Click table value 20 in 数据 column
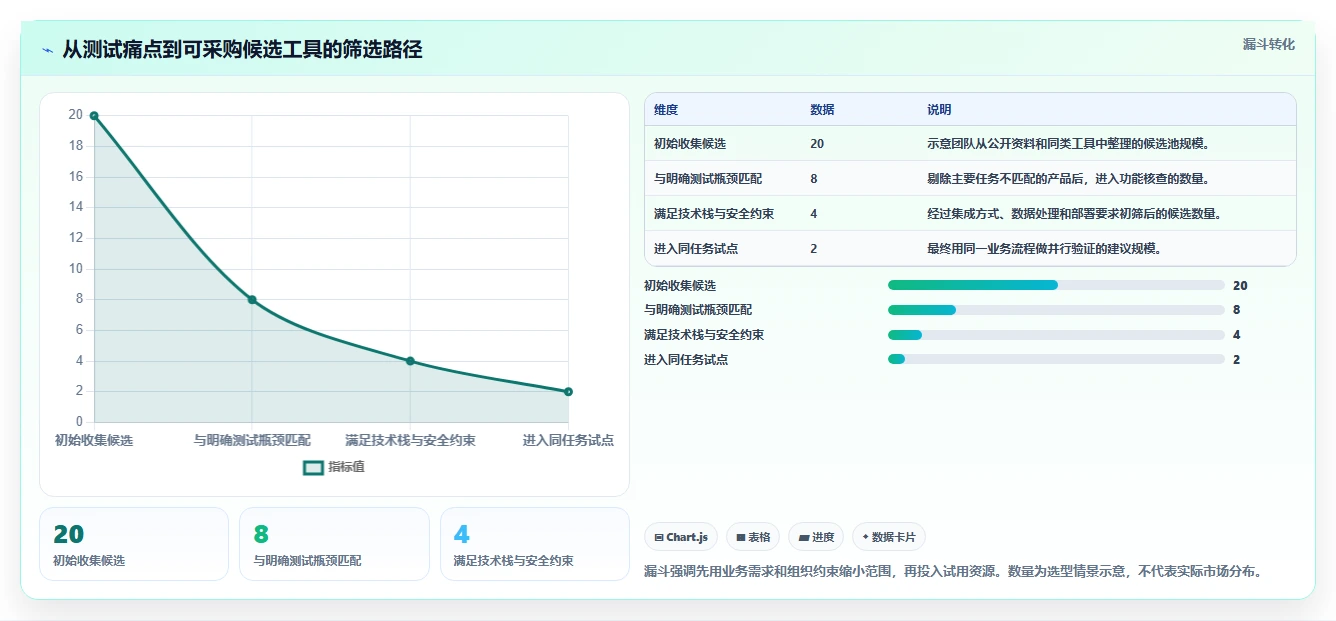 (817, 144)
